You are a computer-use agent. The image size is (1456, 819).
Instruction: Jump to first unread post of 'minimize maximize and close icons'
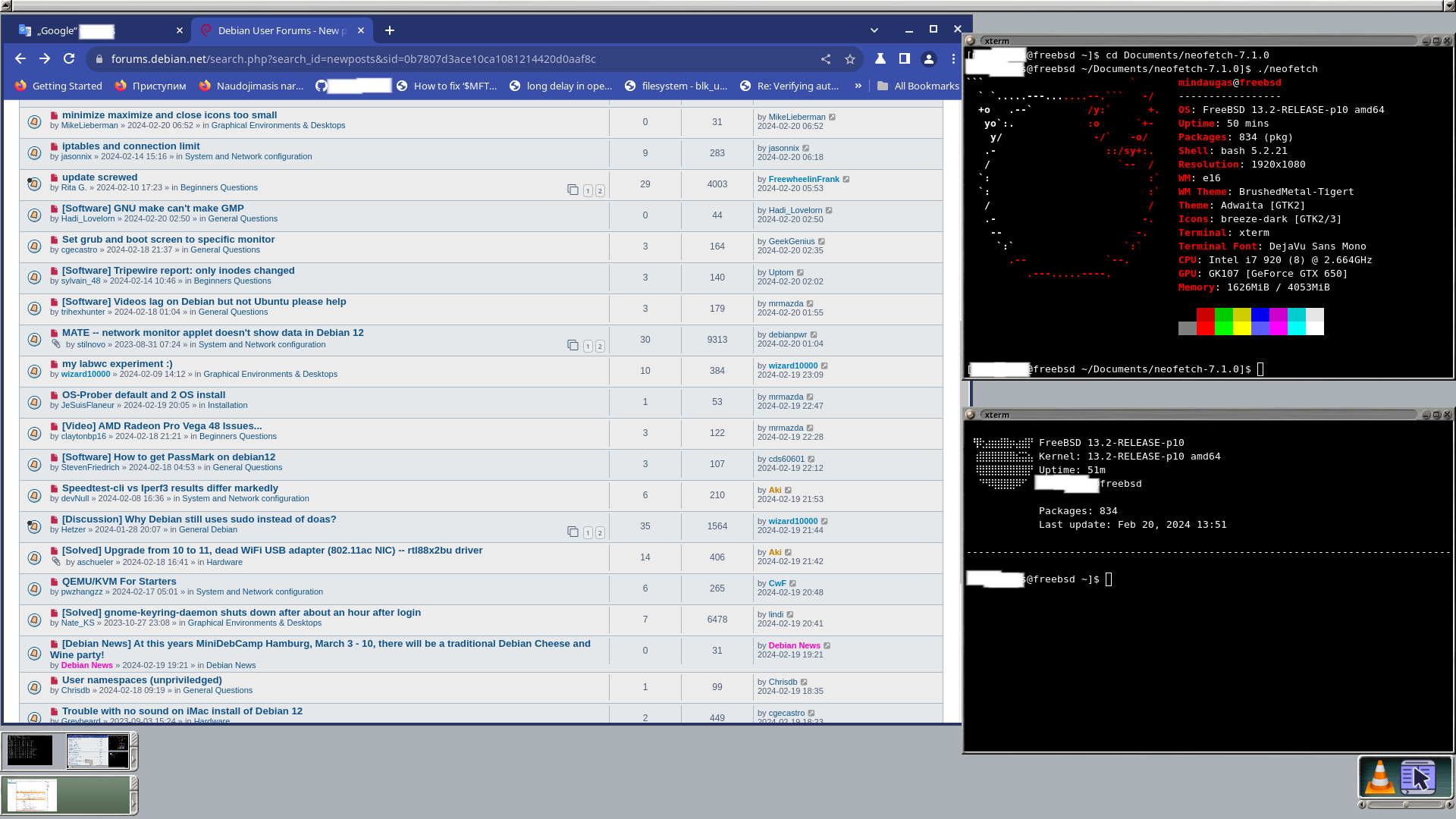click(x=55, y=116)
